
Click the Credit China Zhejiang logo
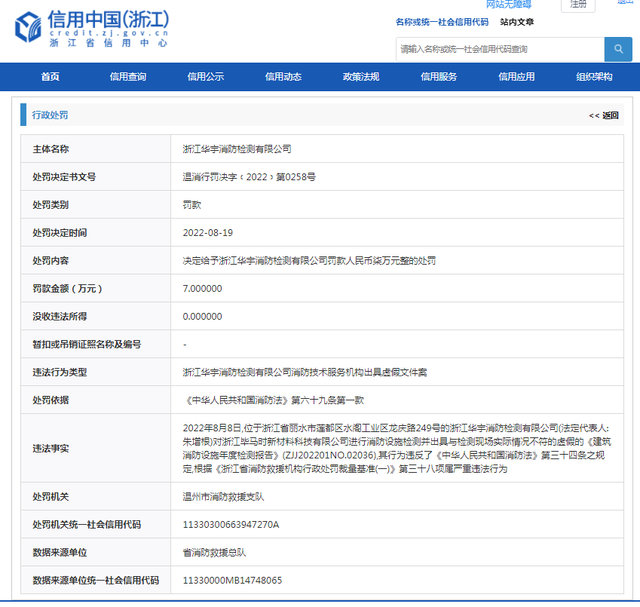pyautogui.click(x=92, y=31)
